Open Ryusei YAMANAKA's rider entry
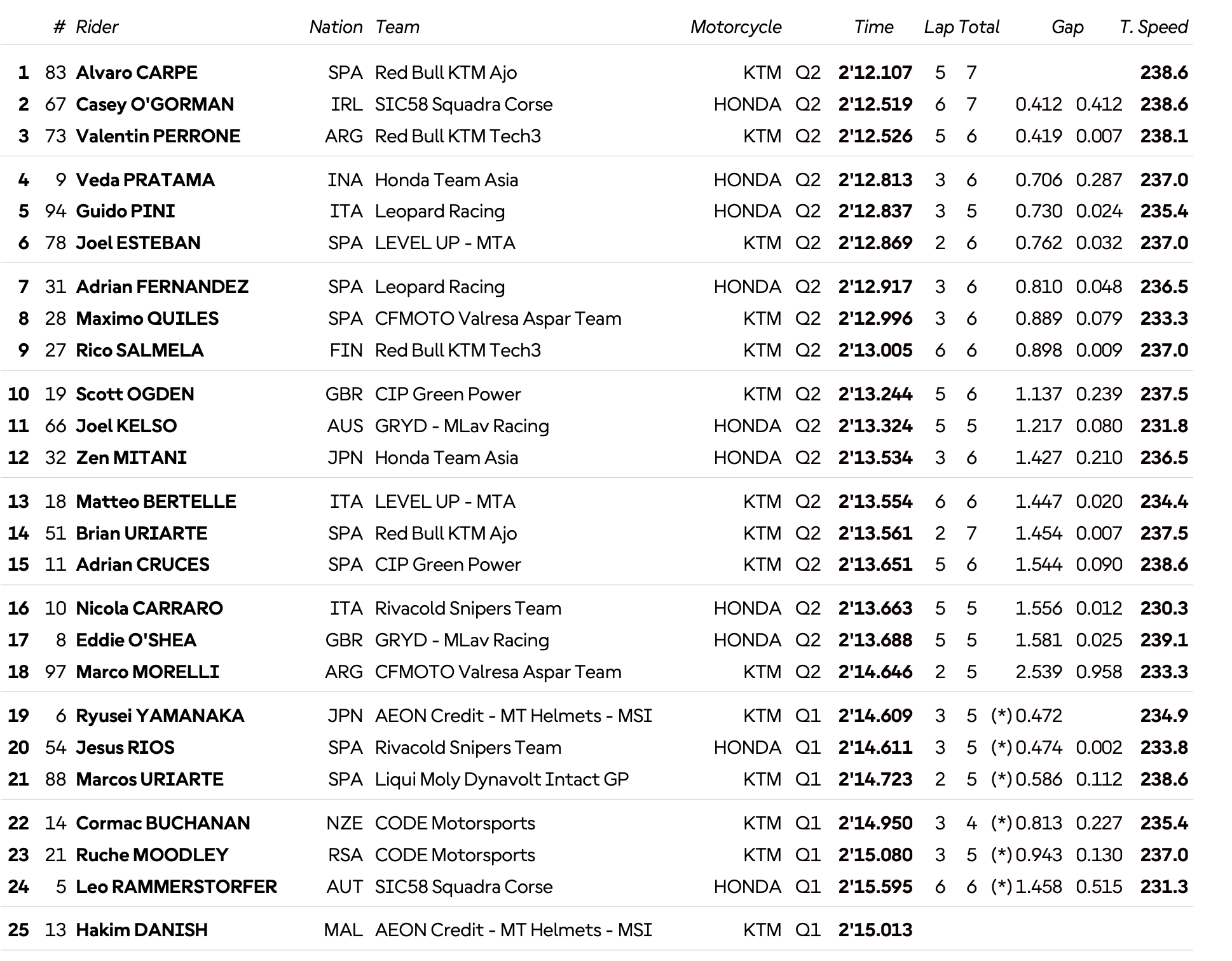This screenshot has height=961, width=1232. click(160, 716)
